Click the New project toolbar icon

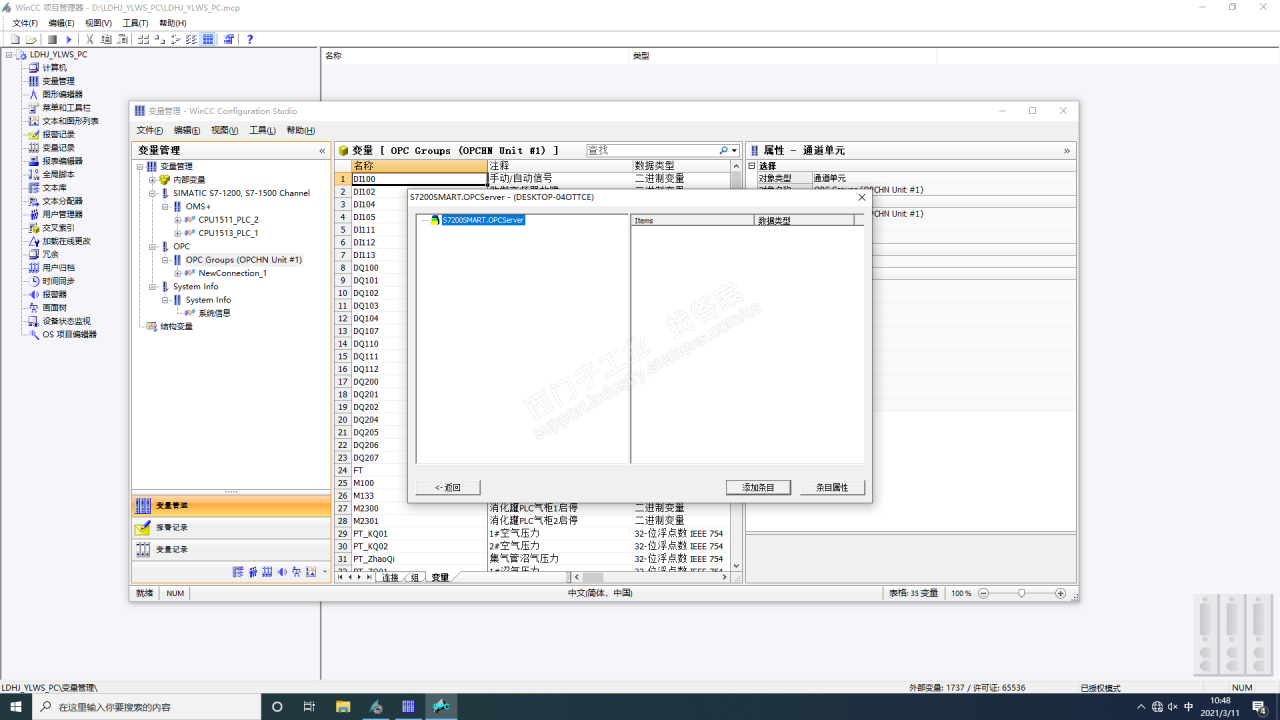pyautogui.click(x=15, y=39)
